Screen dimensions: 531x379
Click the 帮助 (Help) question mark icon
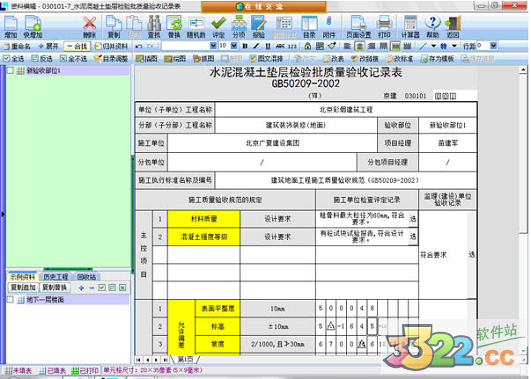[x=432, y=27]
